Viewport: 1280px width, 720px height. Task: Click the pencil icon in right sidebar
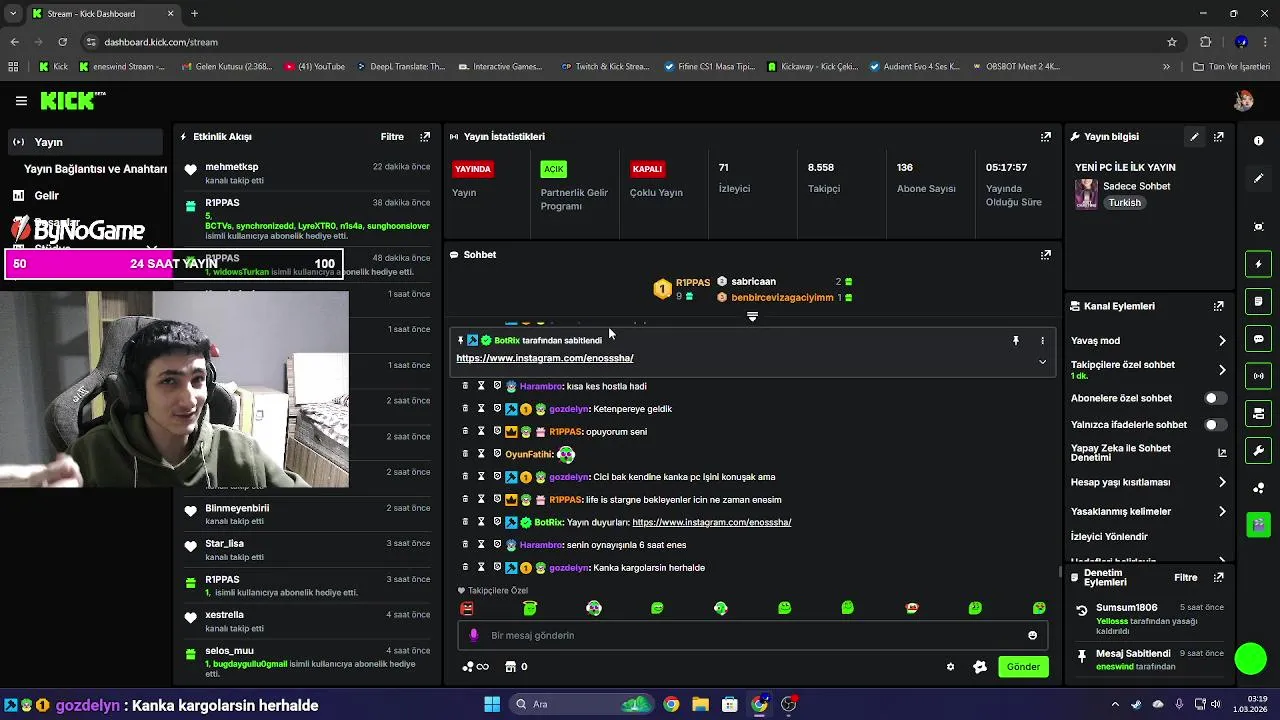coord(1258,178)
